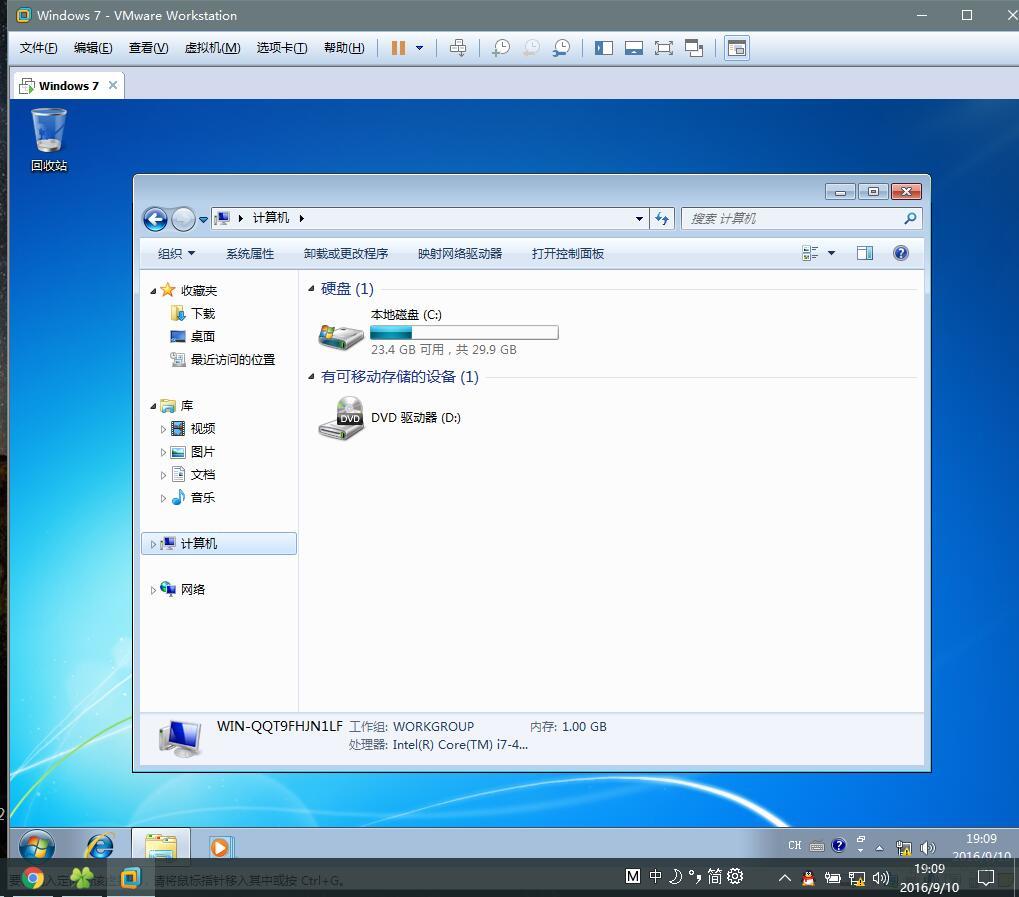Viewport: 1019px width, 897px height.
Task: Click the 搜索 计算机 search field
Action: tap(795, 218)
